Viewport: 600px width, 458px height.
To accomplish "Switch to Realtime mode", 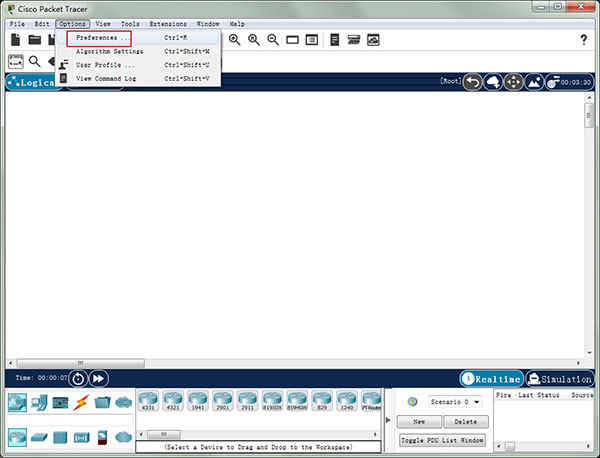I will tap(492, 379).
